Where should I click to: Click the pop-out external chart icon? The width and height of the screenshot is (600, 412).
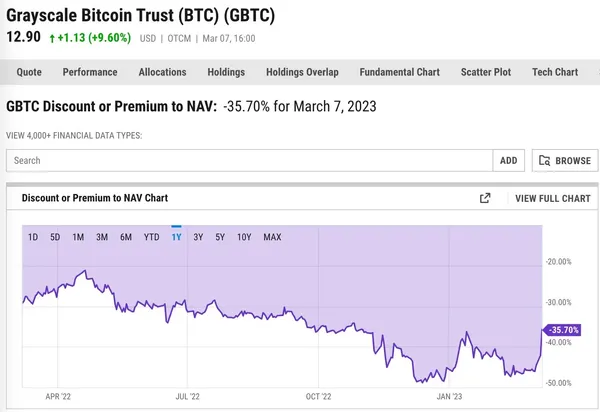point(485,198)
